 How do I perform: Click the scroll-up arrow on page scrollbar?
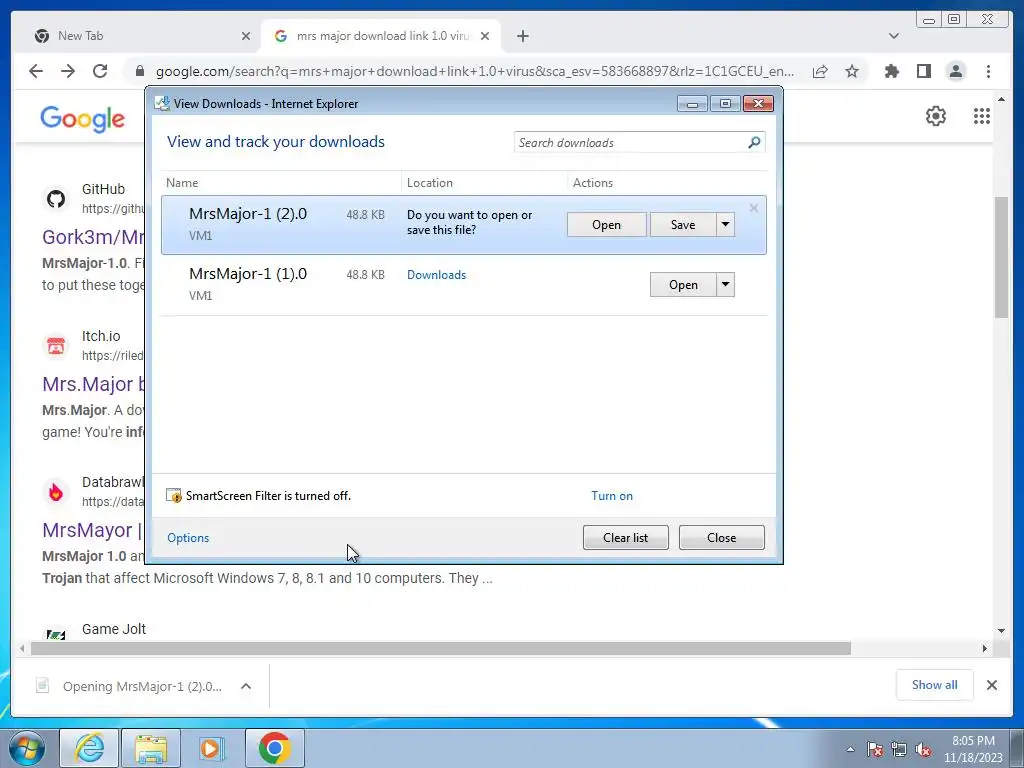[1001, 100]
